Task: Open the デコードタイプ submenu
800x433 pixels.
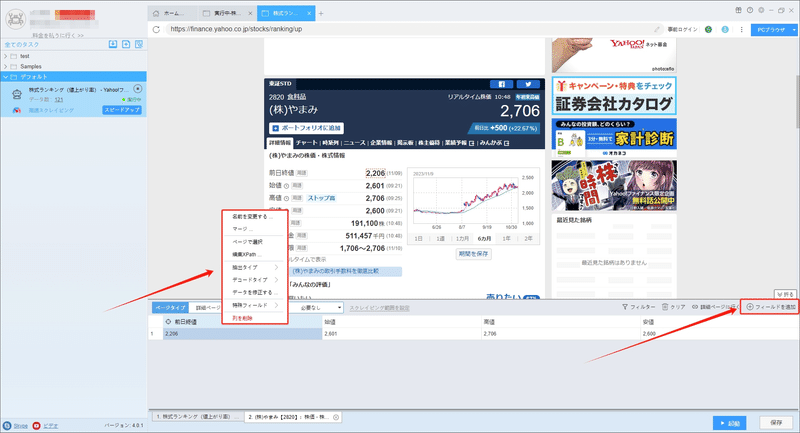Action: click(x=255, y=280)
